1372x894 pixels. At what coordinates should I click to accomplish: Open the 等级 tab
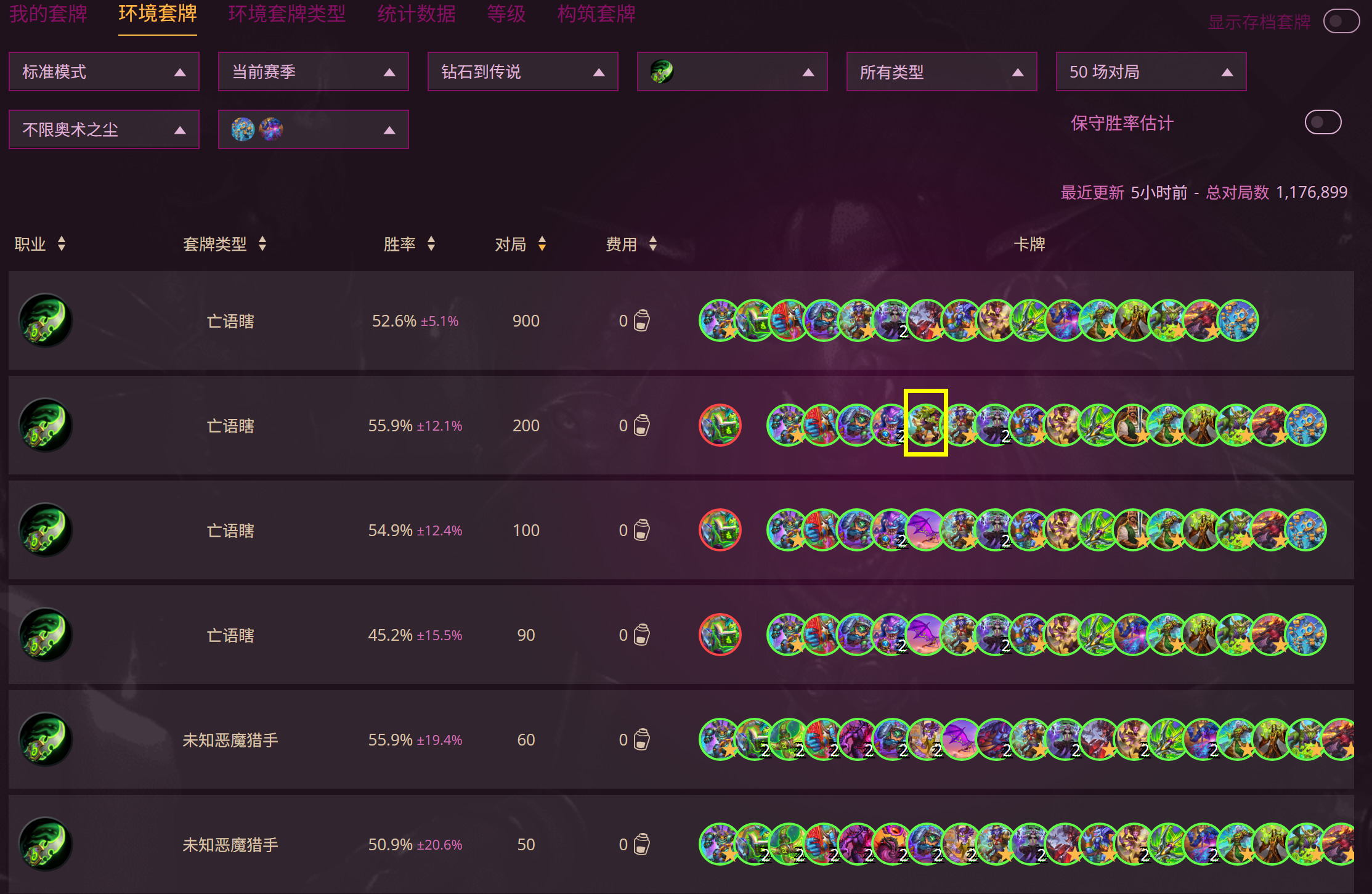506,14
